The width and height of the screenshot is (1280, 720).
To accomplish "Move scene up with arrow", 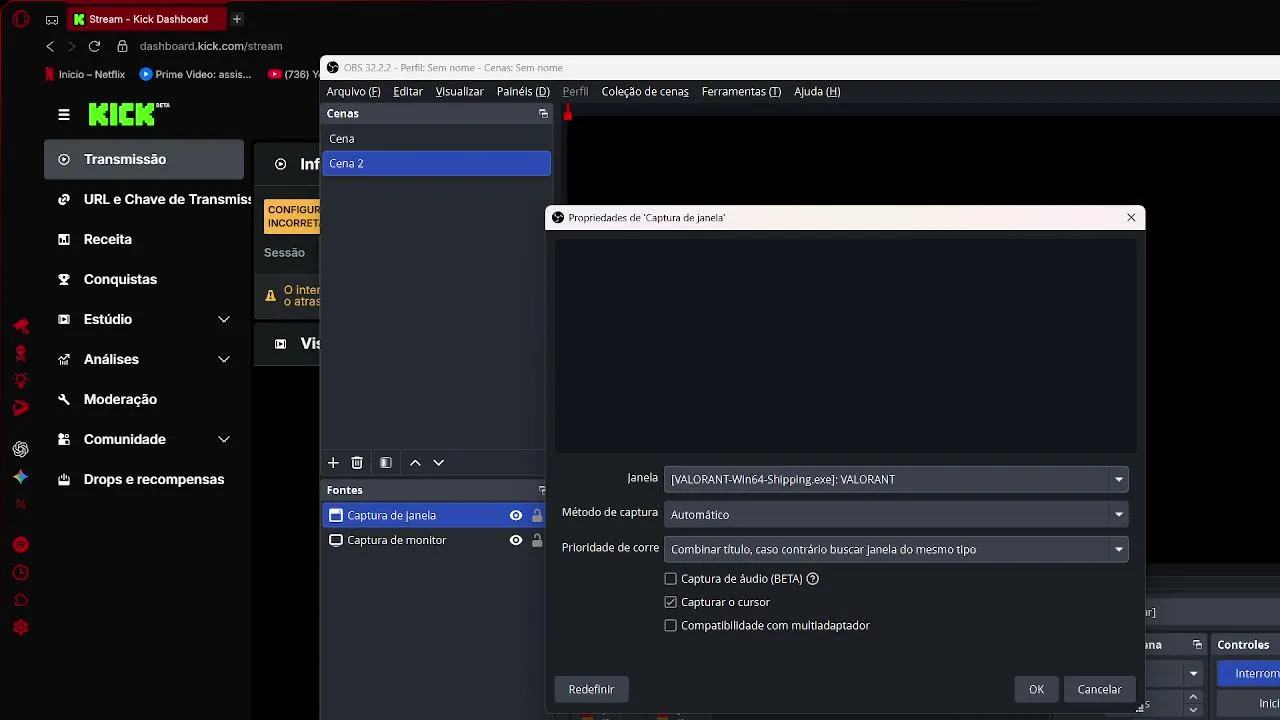I will 415,463.
